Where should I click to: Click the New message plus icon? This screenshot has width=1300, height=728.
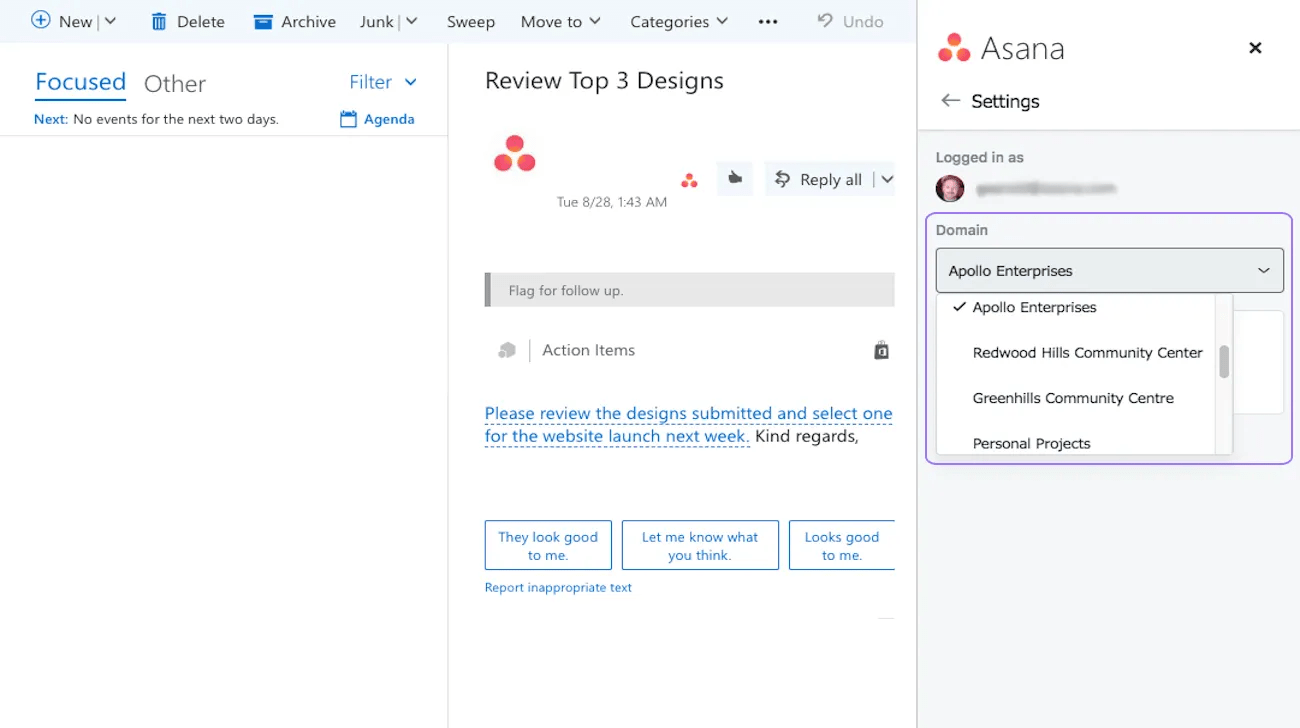[x=41, y=20]
